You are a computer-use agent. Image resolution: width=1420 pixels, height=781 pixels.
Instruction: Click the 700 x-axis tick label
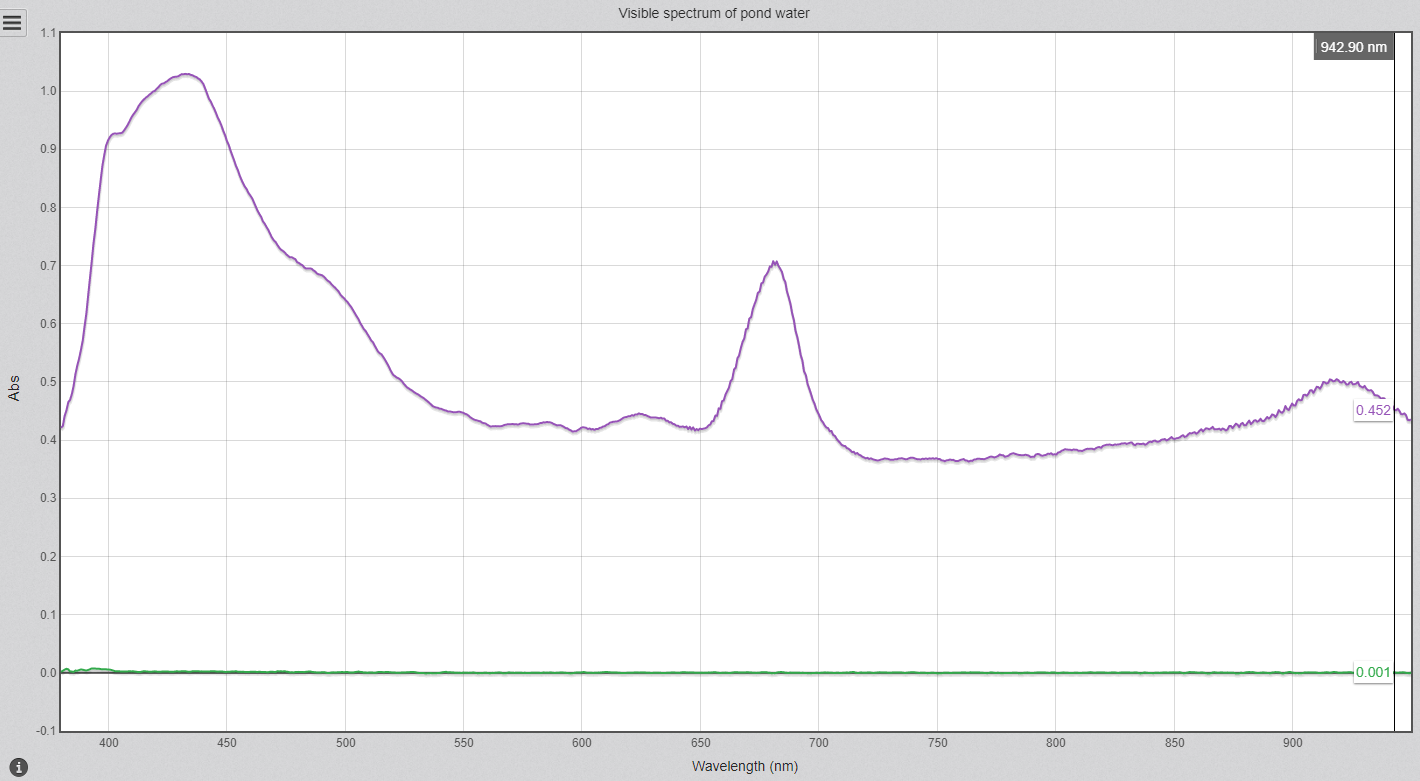click(x=819, y=743)
